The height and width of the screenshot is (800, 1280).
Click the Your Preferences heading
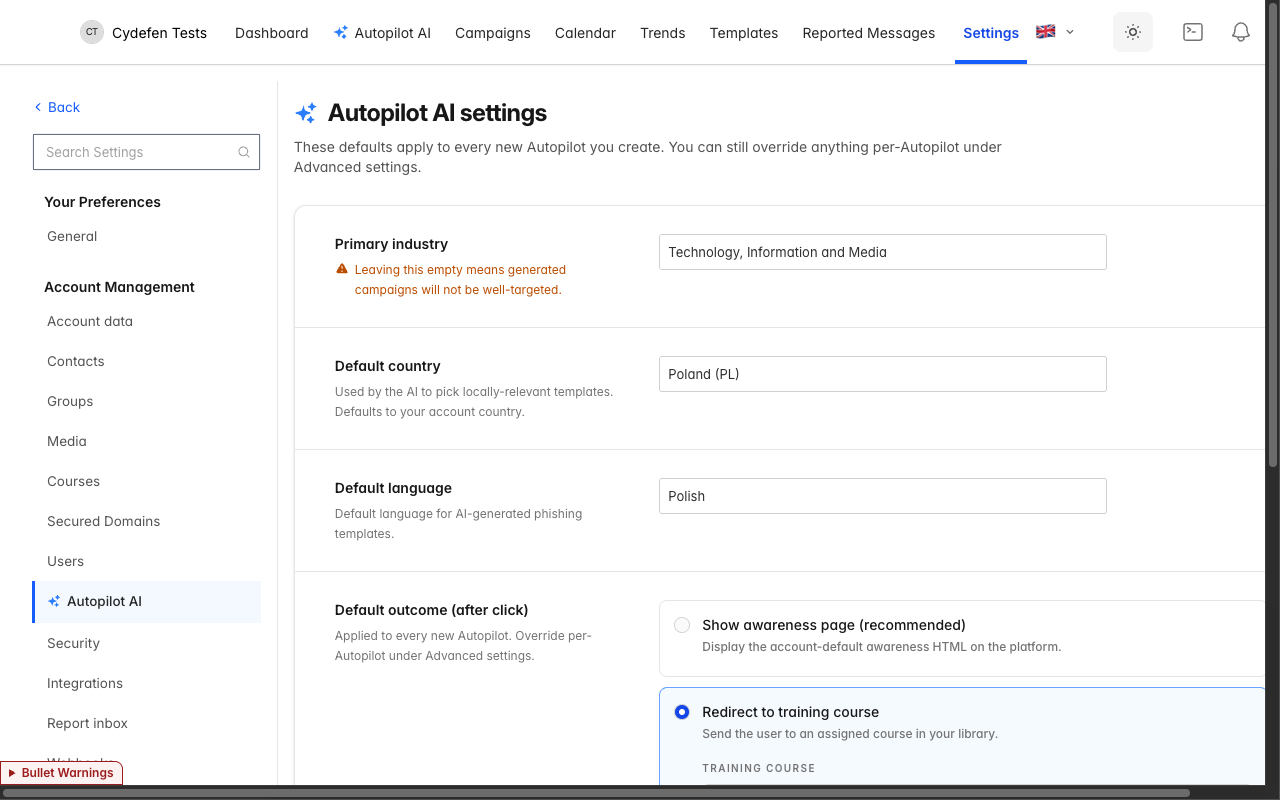click(102, 202)
